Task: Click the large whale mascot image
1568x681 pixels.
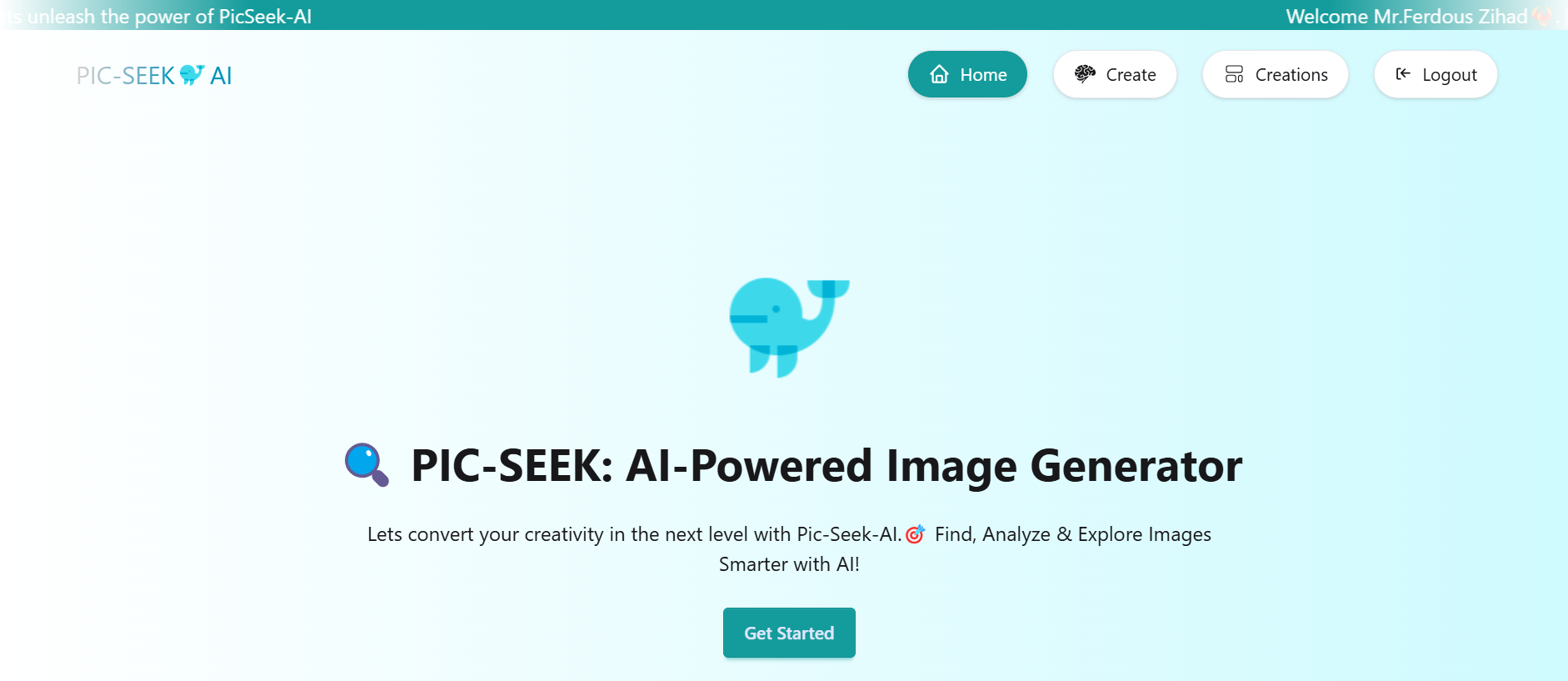Action: point(789,327)
